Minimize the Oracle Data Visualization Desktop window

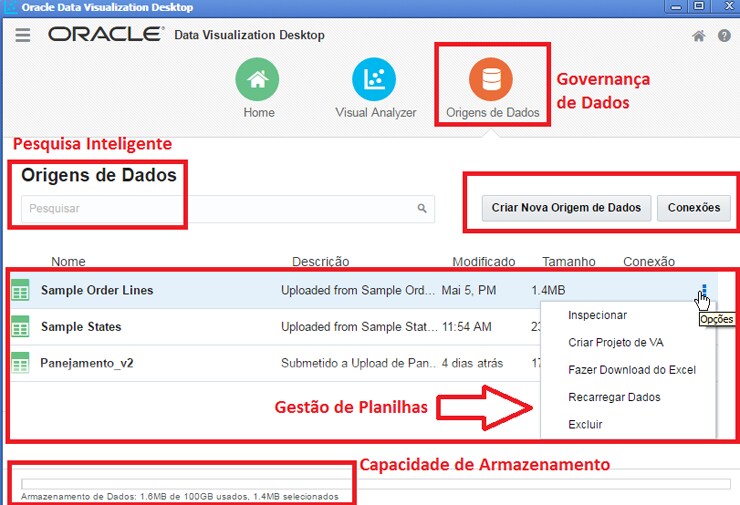point(676,6)
